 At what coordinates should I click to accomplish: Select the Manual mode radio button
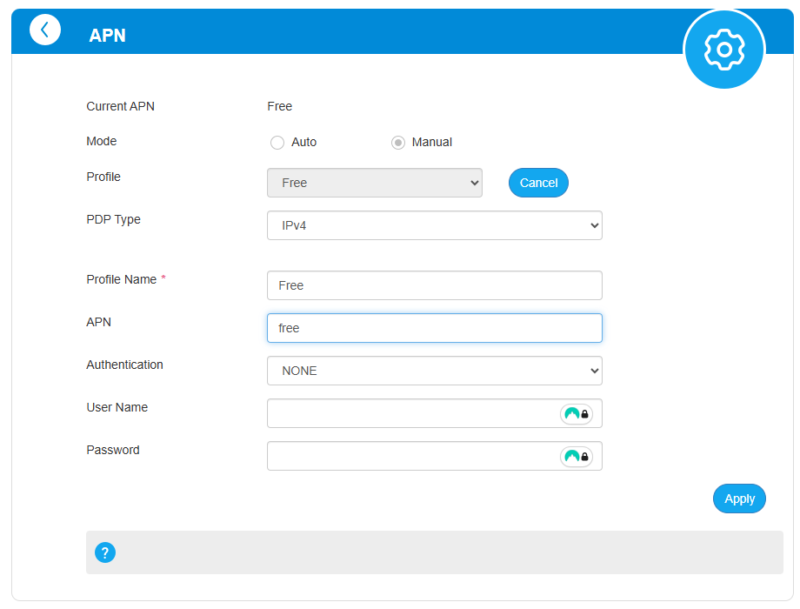tap(398, 142)
